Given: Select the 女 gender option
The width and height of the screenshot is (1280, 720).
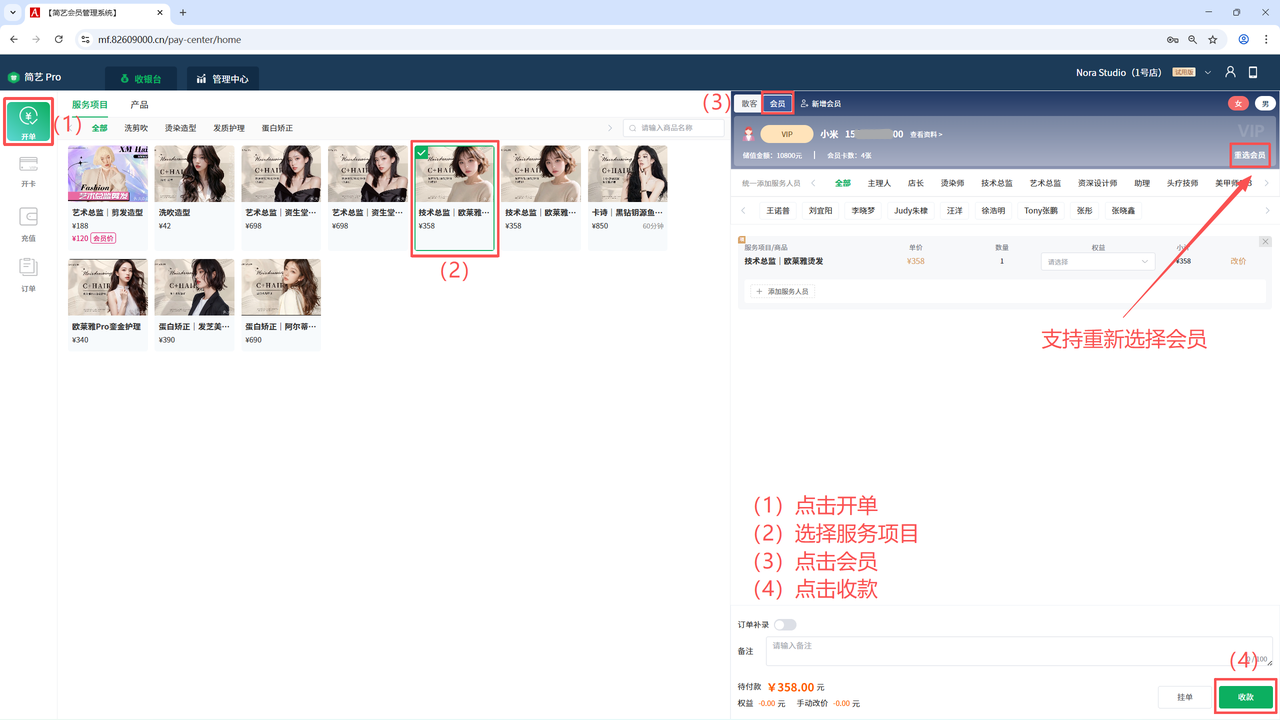Looking at the screenshot, I should click(x=1238, y=104).
